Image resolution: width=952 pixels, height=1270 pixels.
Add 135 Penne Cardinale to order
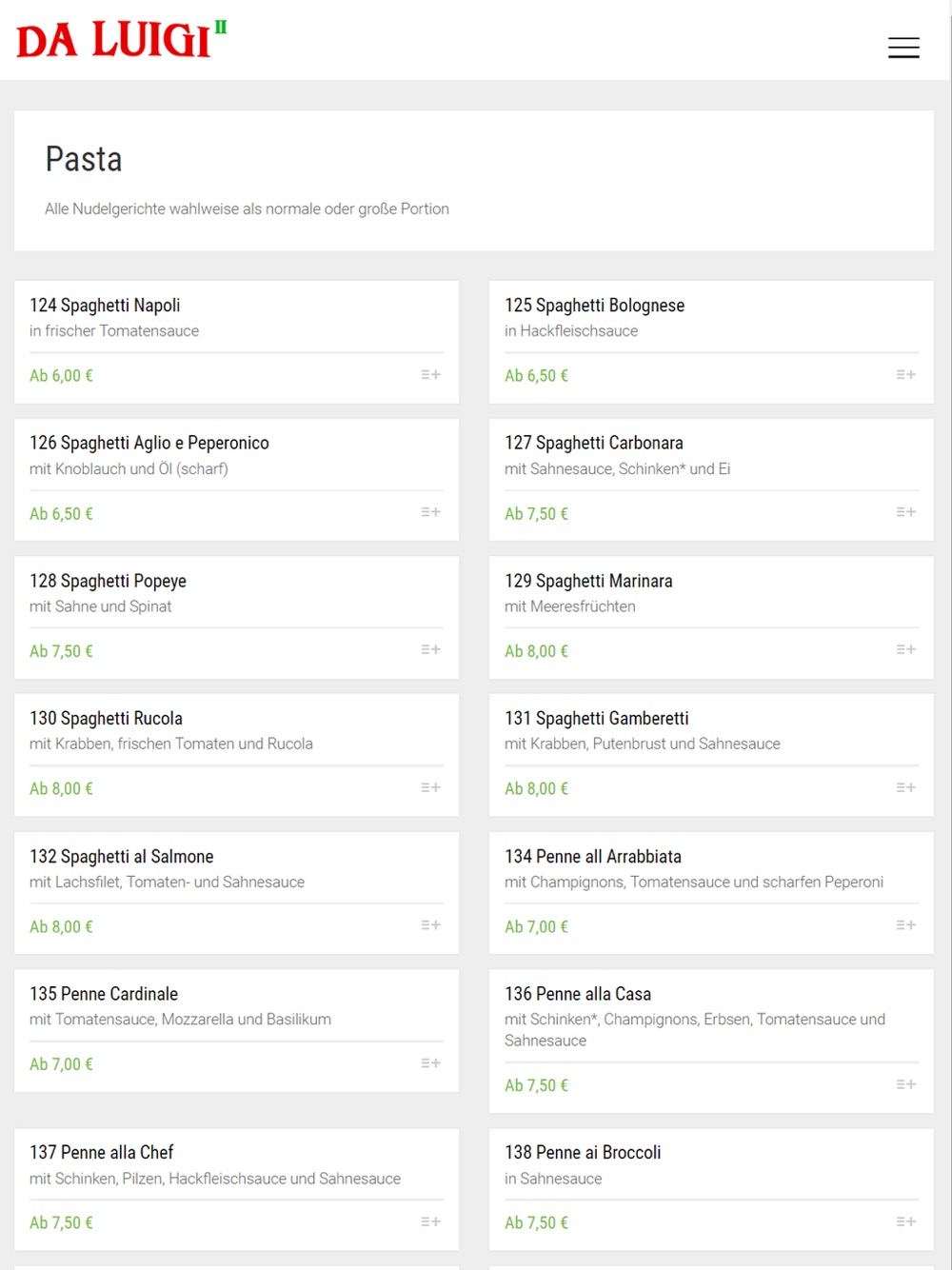[x=430, y=1063]
